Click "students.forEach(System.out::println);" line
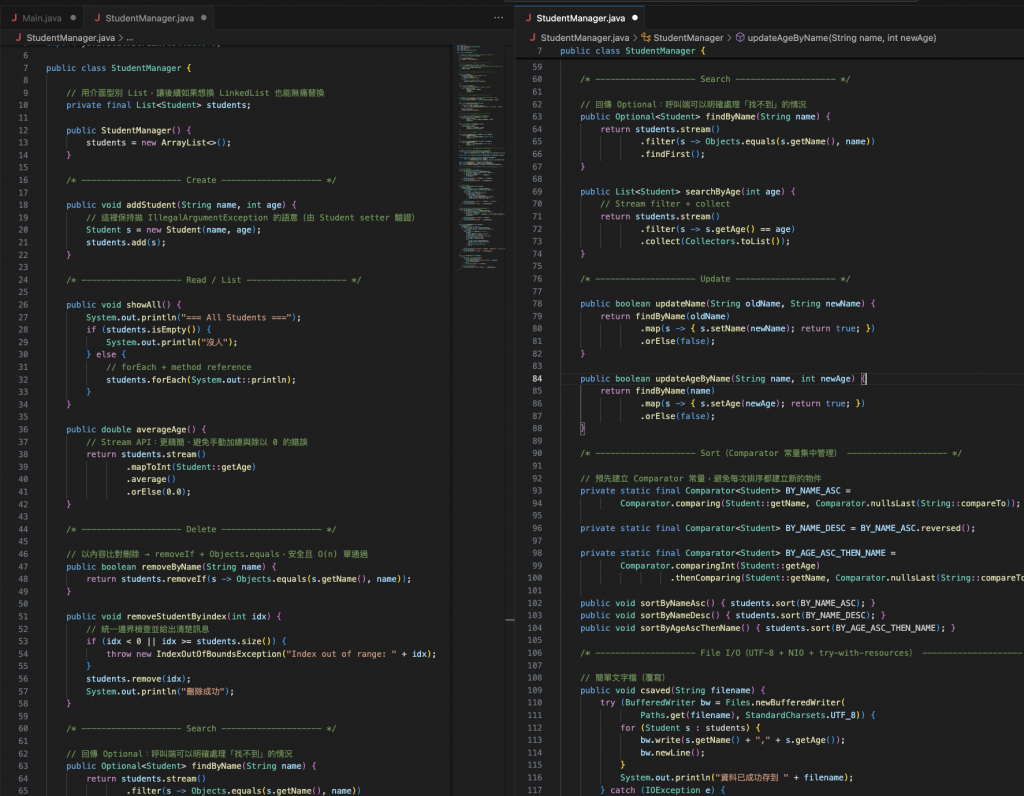1024x796 pixels. [x=200, y=380]
